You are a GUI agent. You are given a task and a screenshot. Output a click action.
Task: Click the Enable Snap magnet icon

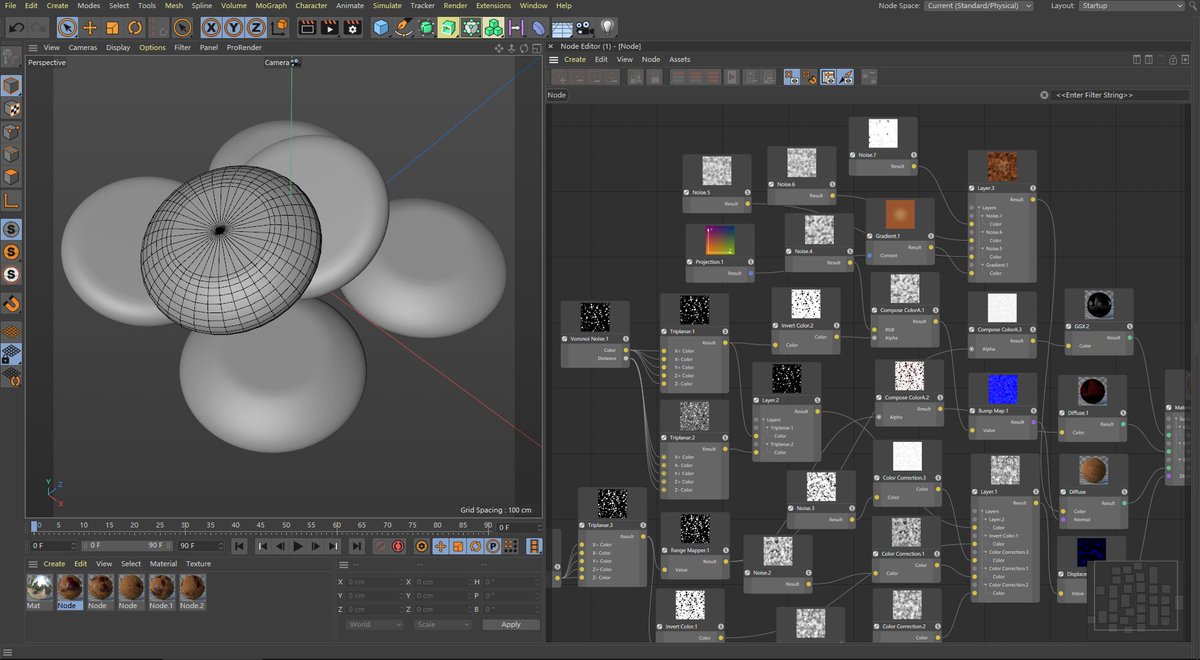click(11, 302)
